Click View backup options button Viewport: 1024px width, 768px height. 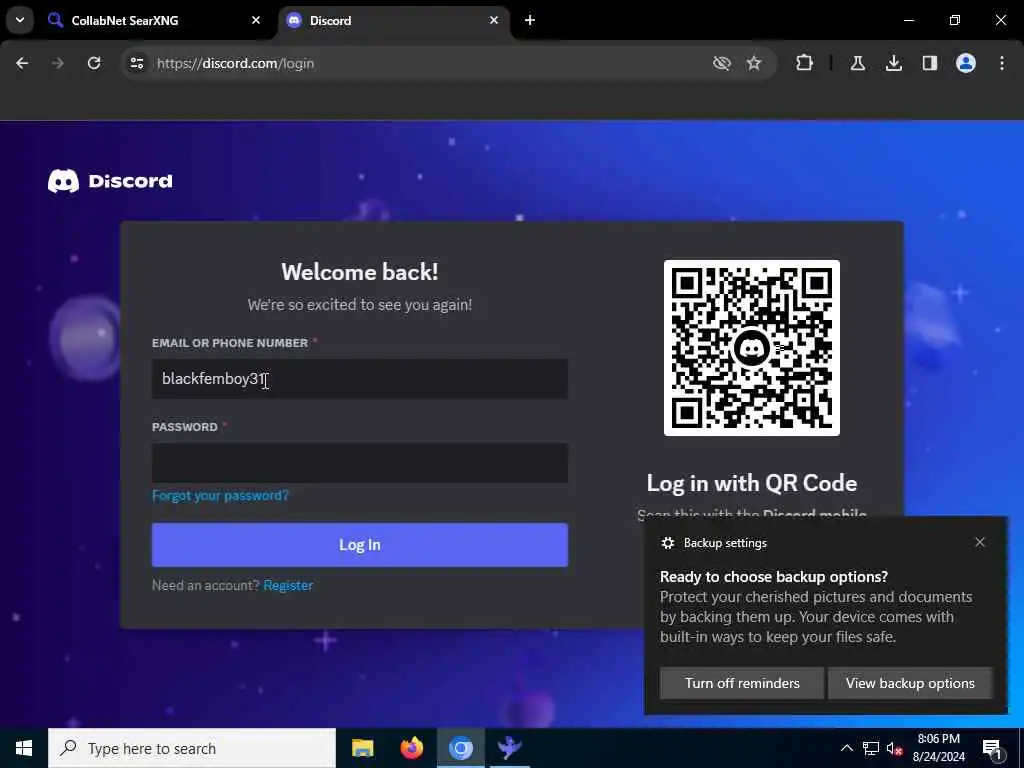(910, 683)
